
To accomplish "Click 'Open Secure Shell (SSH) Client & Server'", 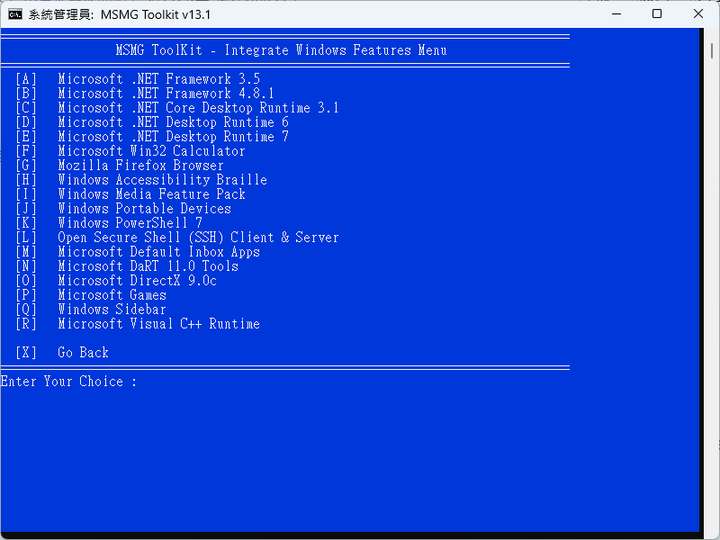I will (198, 237).
